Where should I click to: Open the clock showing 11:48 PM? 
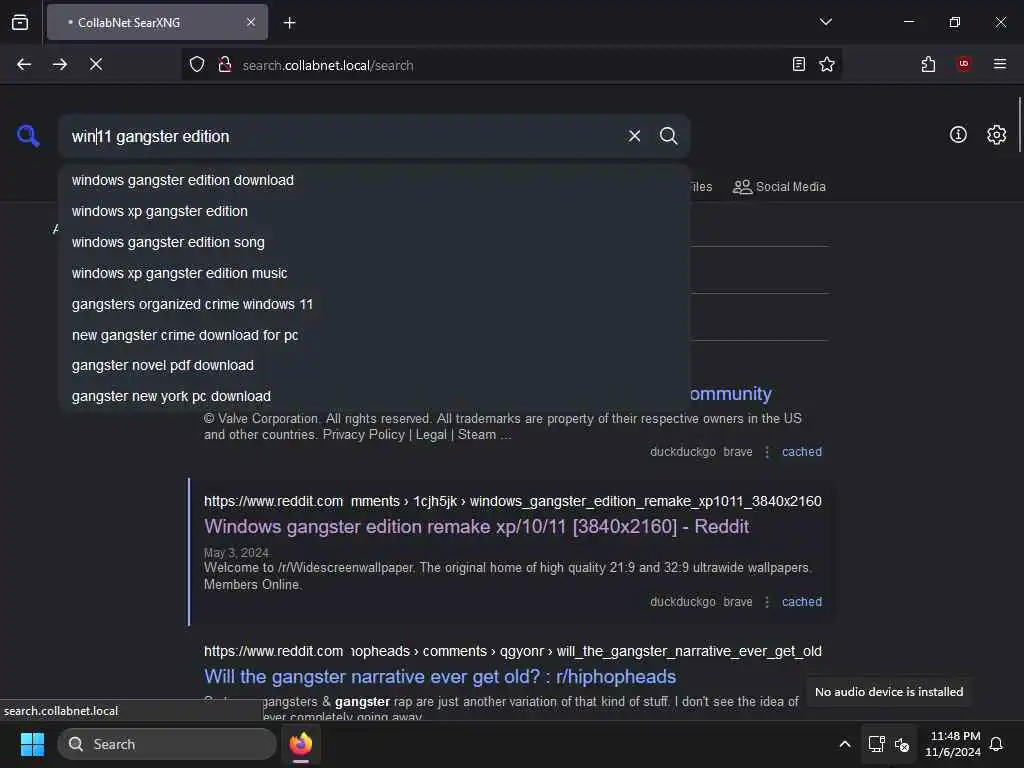(953, 744)
